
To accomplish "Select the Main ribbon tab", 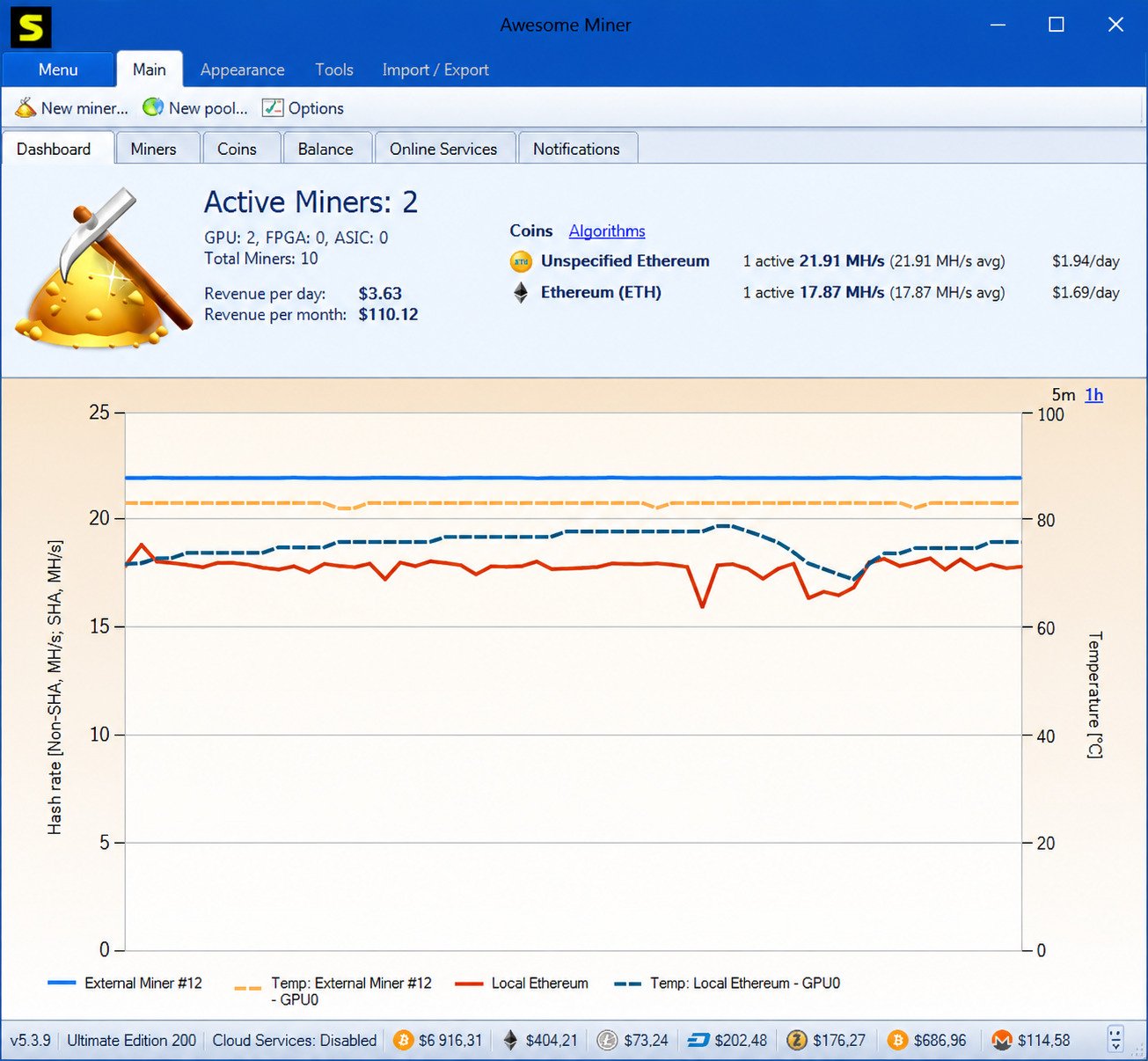I will 150,70.
